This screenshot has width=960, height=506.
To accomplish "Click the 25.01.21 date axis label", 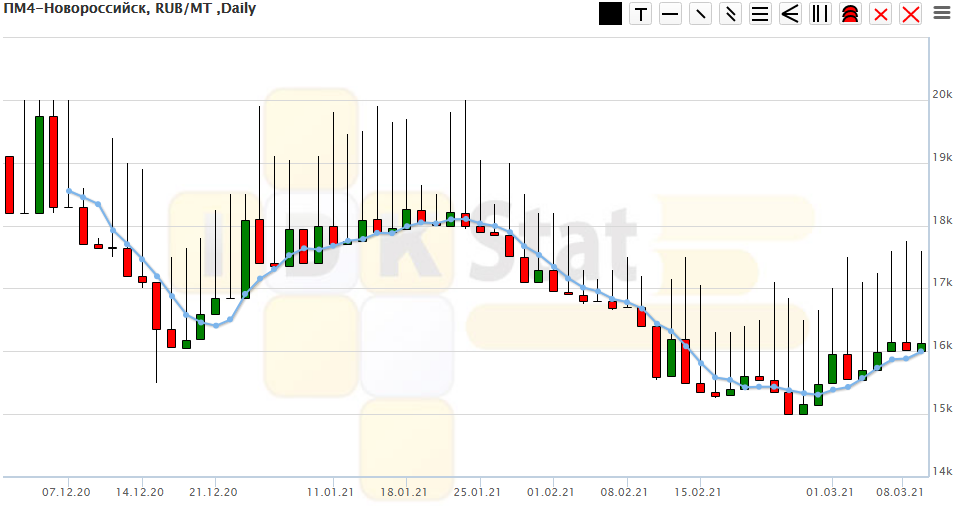I will tap(477, 492).
